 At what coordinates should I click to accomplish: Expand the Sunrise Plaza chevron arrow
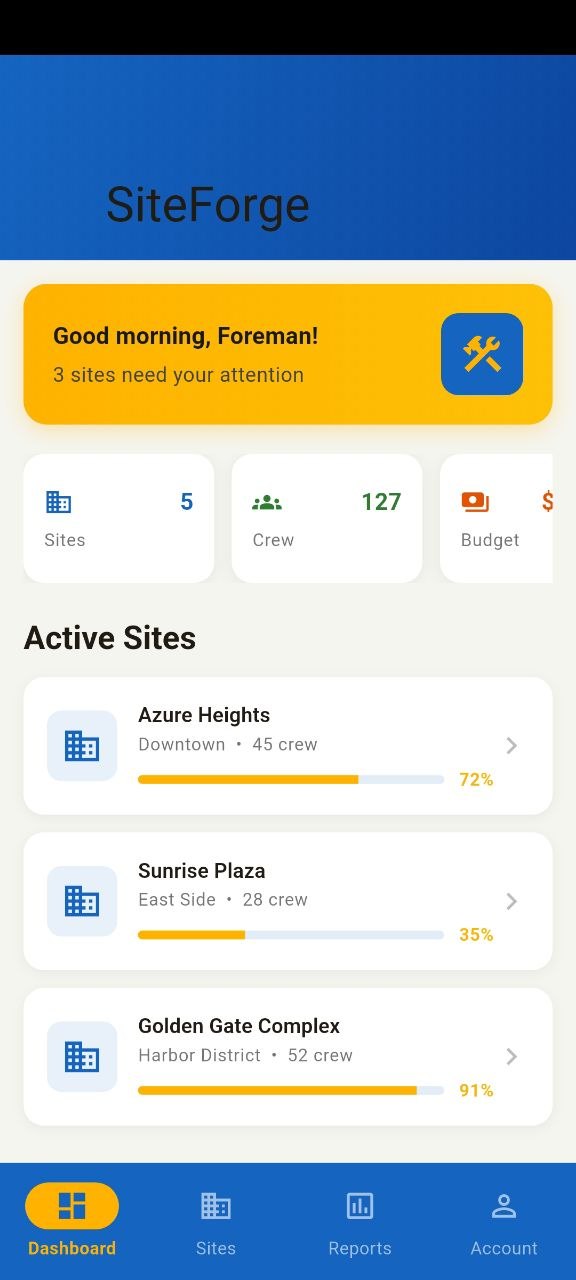tap(511, 900)
